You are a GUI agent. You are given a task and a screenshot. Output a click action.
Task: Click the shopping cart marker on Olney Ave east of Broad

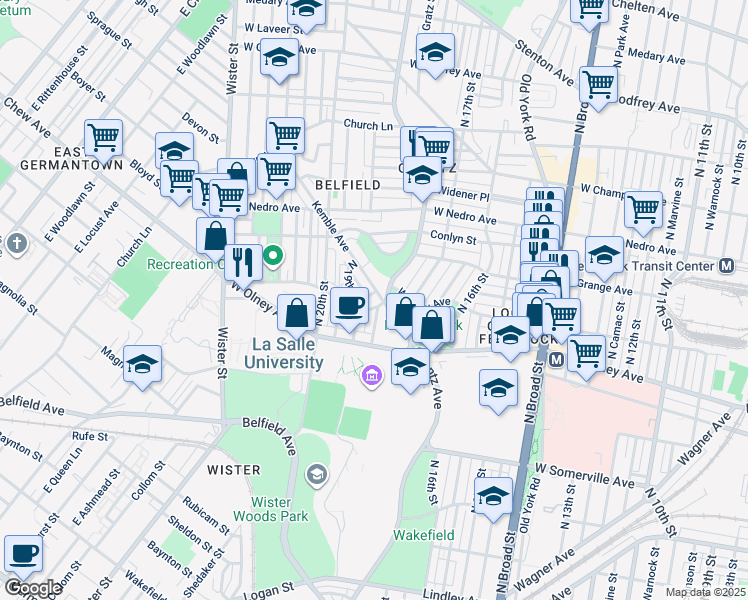tap(586, 357)
